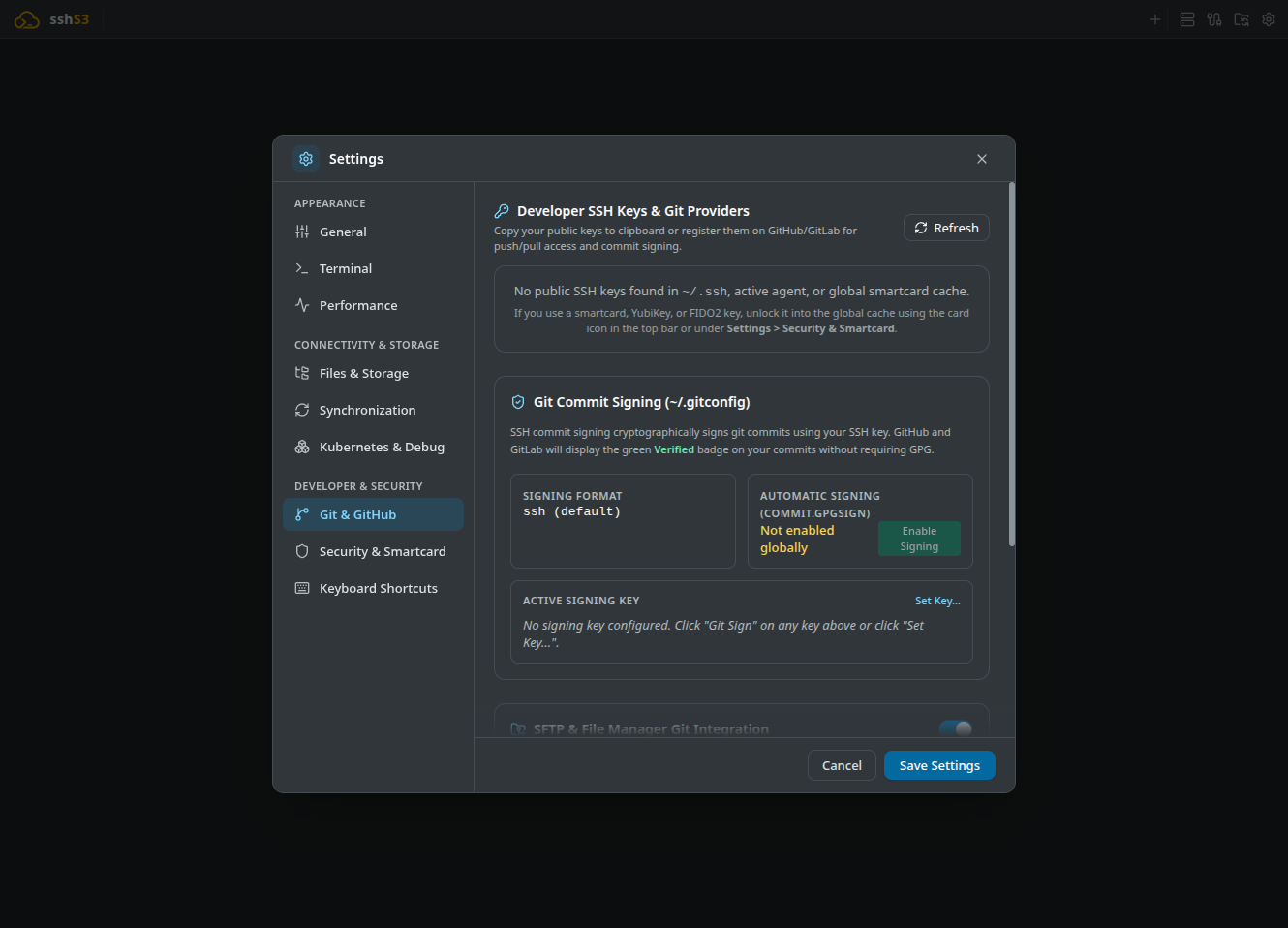Open Terminal settings
Screen dimensions: 1288x928
coord(373,268)
